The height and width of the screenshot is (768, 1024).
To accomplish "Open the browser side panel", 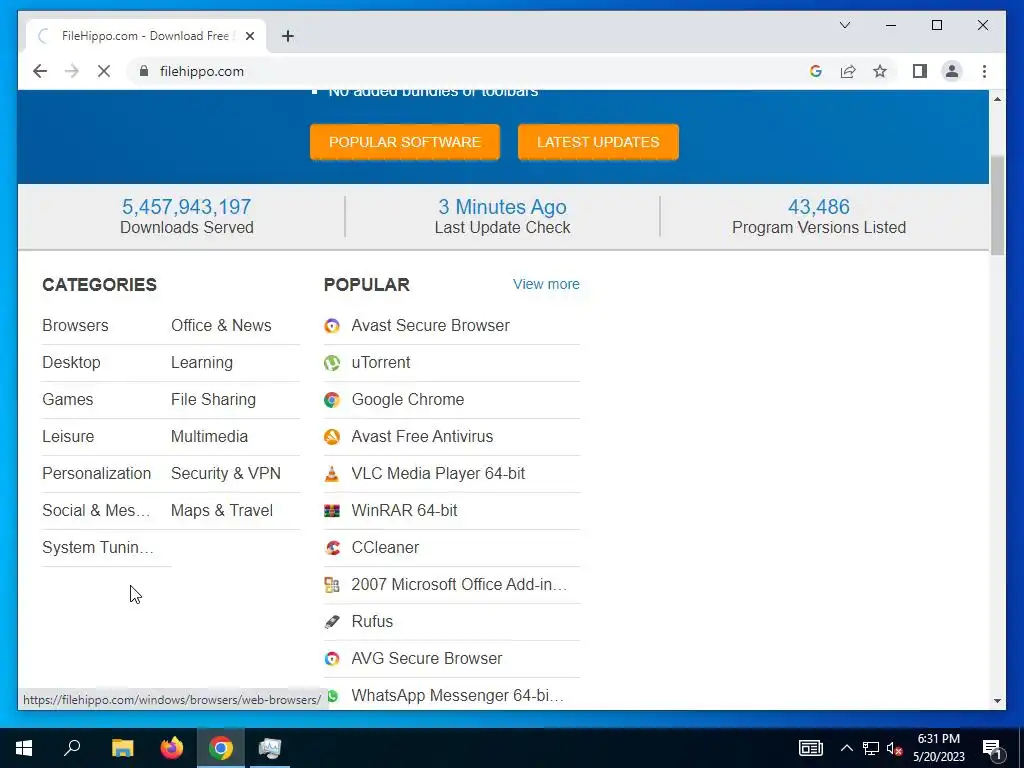I will click(x=920, y=71).
